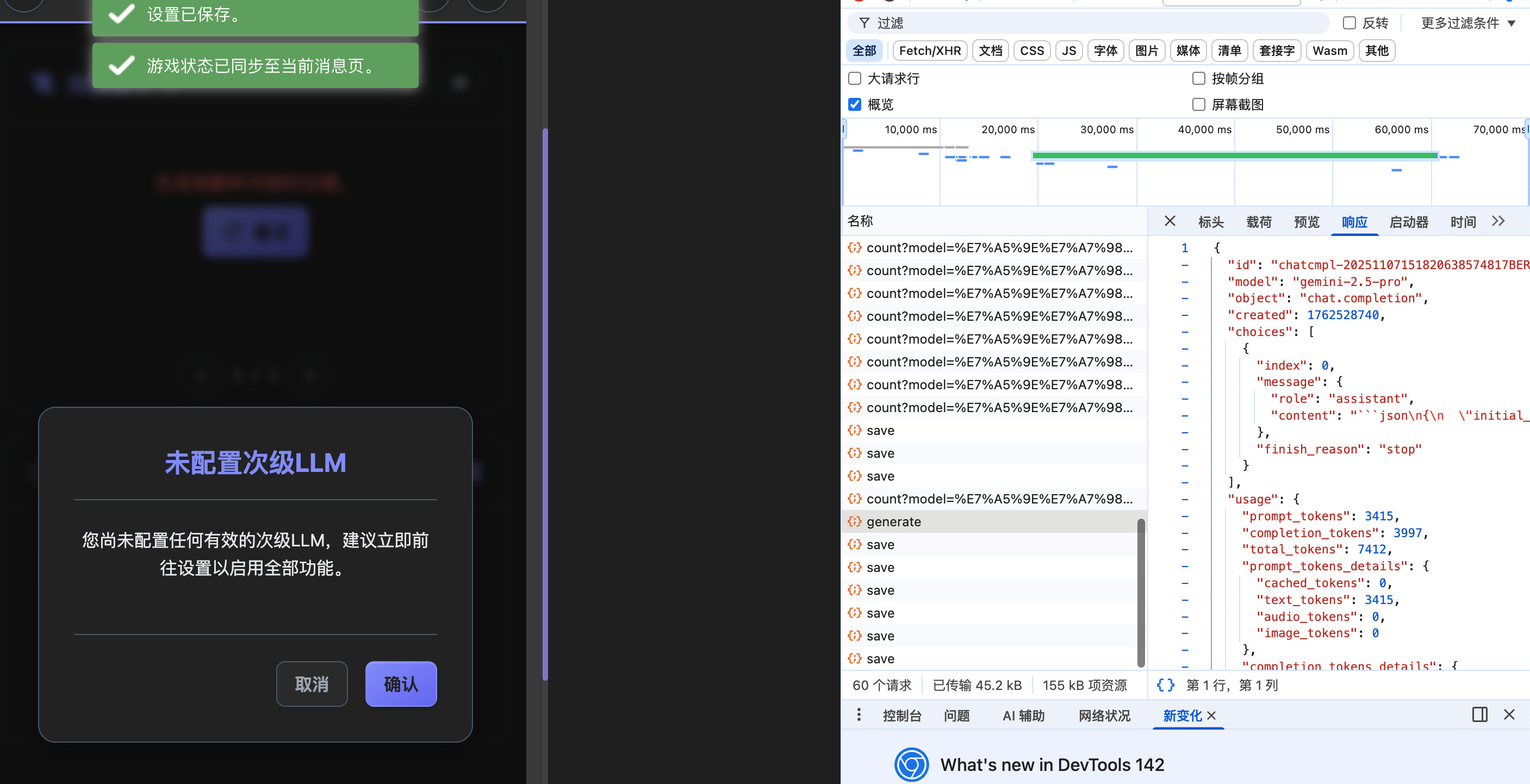Click the request list vertical scrollbar
The width and height of the screenshot is (1530, 784).
pyautogui.click(x=1140, y=592)
